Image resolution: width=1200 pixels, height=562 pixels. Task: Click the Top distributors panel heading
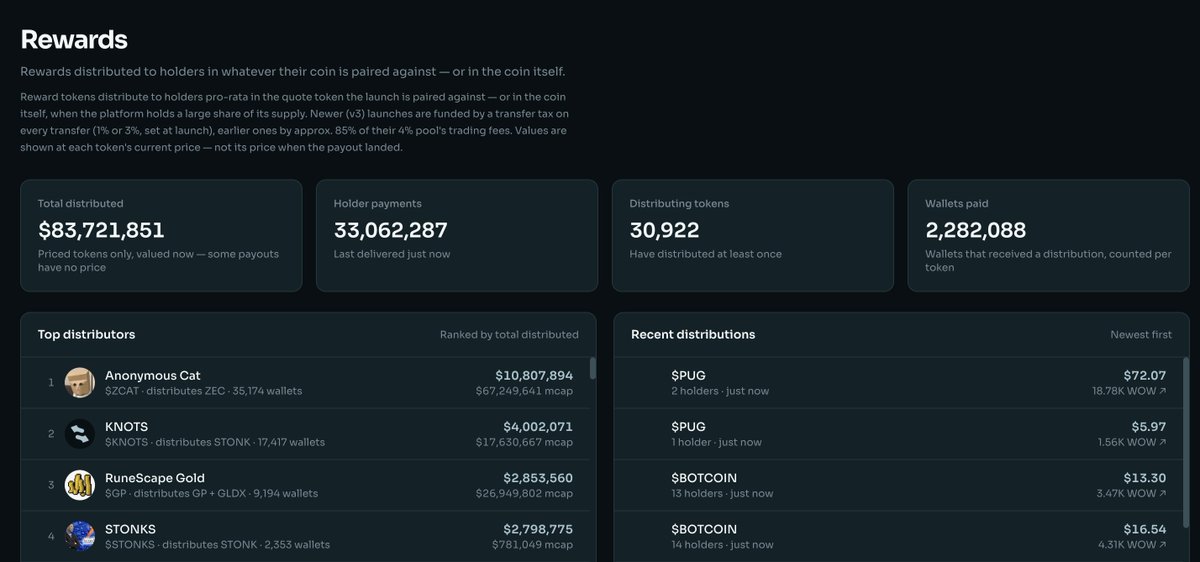(86, 334)
